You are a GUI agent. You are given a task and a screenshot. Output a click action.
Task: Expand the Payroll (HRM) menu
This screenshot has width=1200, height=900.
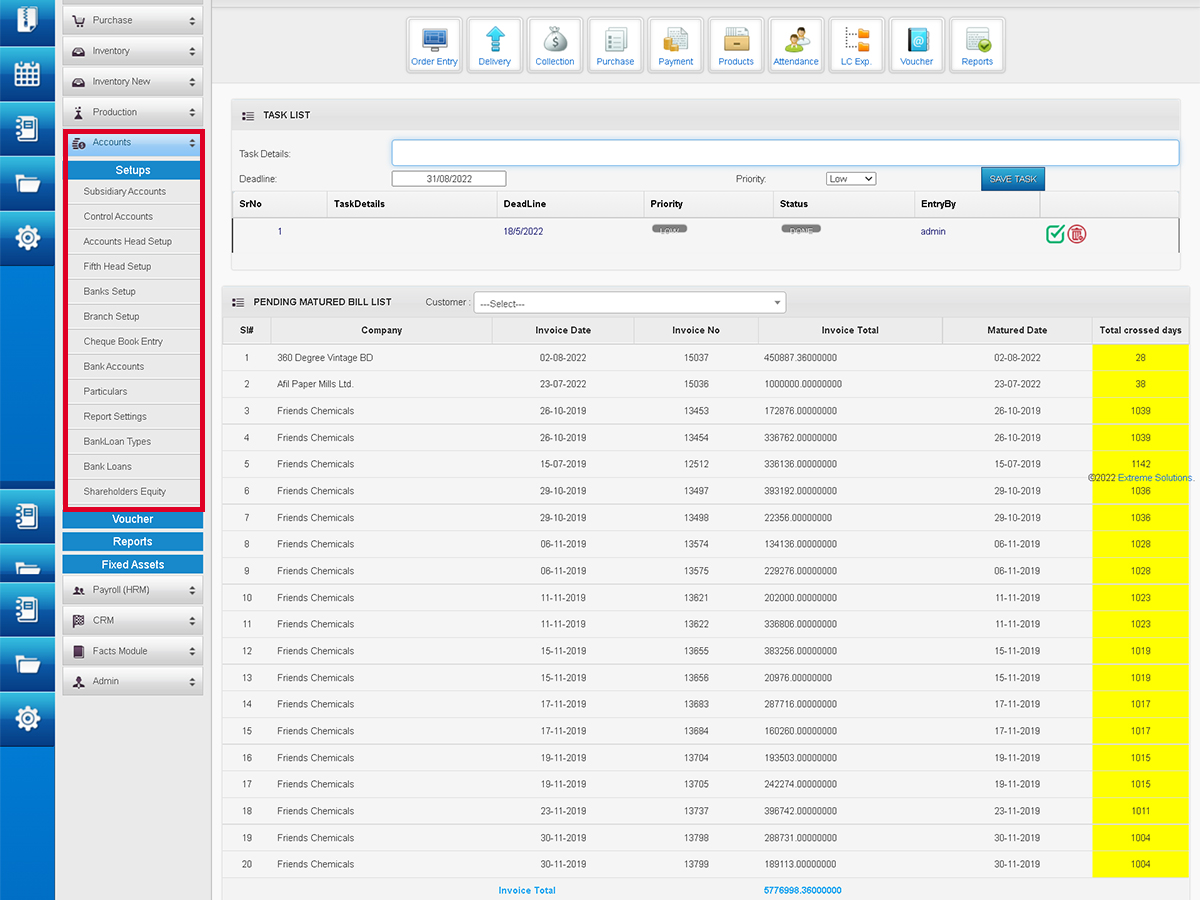pyautogui.click(x=133, y=590)
